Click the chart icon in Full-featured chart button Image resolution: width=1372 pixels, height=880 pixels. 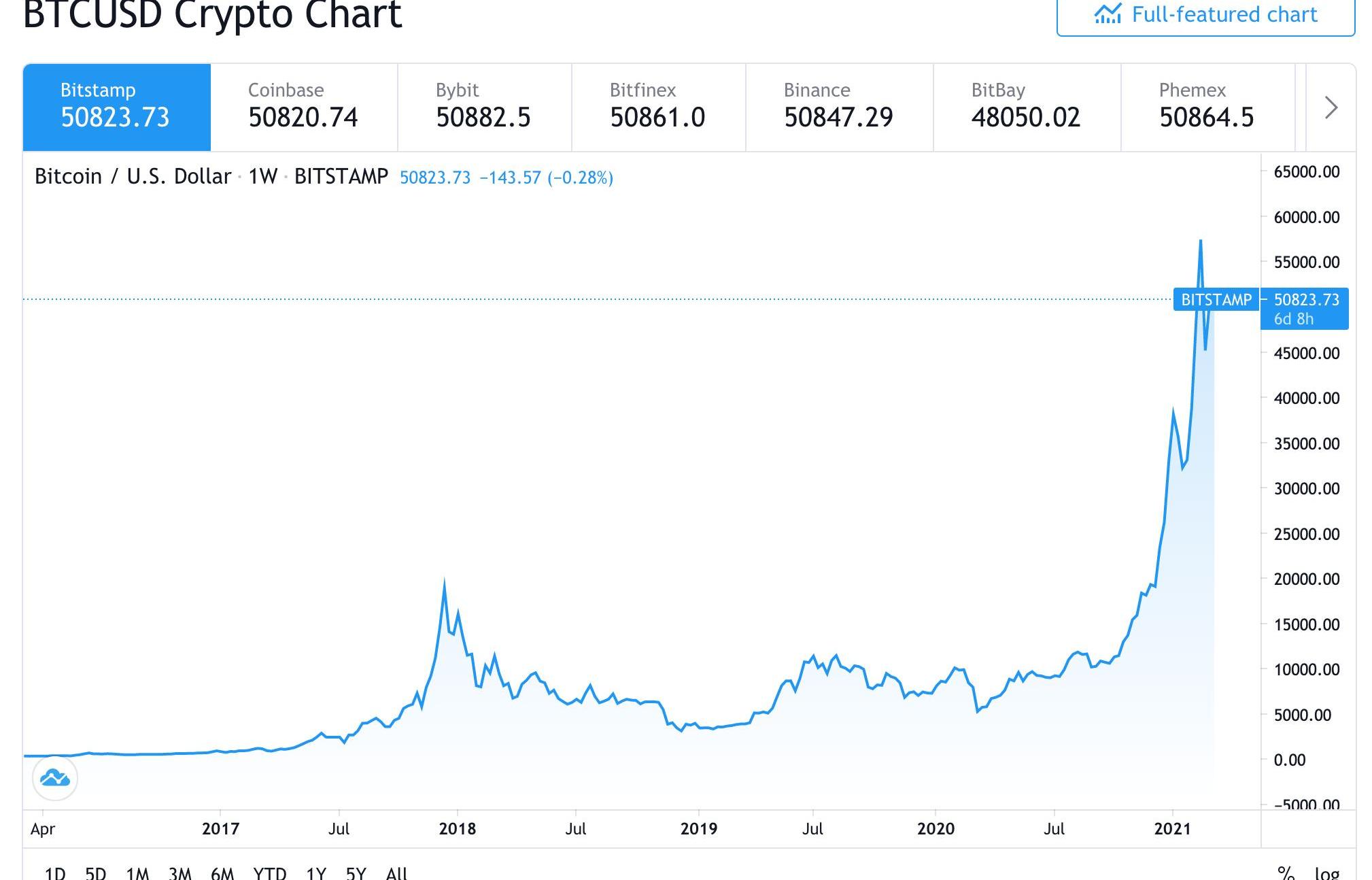click(1108, 14)
